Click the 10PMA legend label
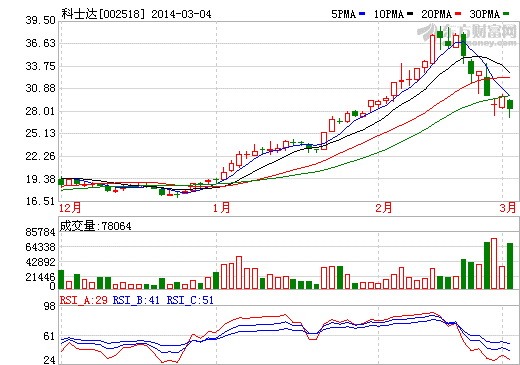Screen dimensions: 520x365 [389, 14]
